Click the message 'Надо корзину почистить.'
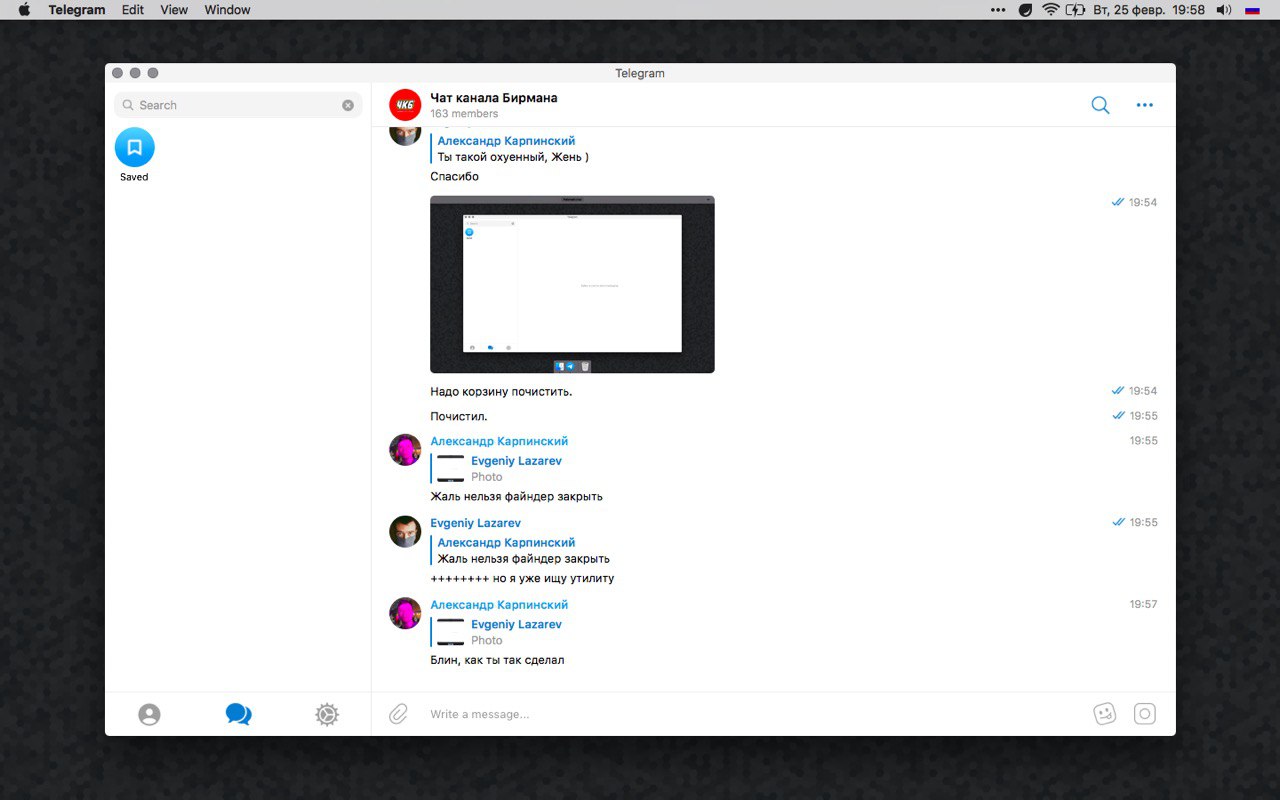1280x800 pixels. click(x=501, y=392)
